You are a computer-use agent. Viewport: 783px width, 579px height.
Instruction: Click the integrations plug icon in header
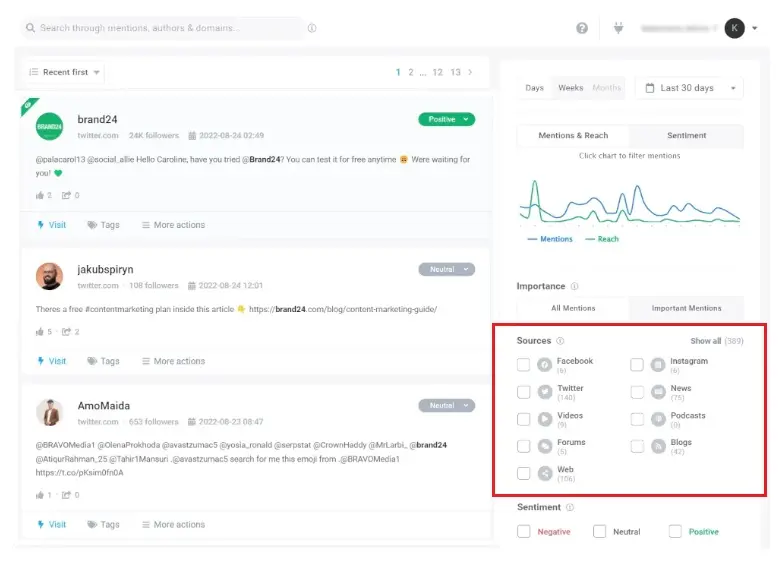[x=618, y=28]
